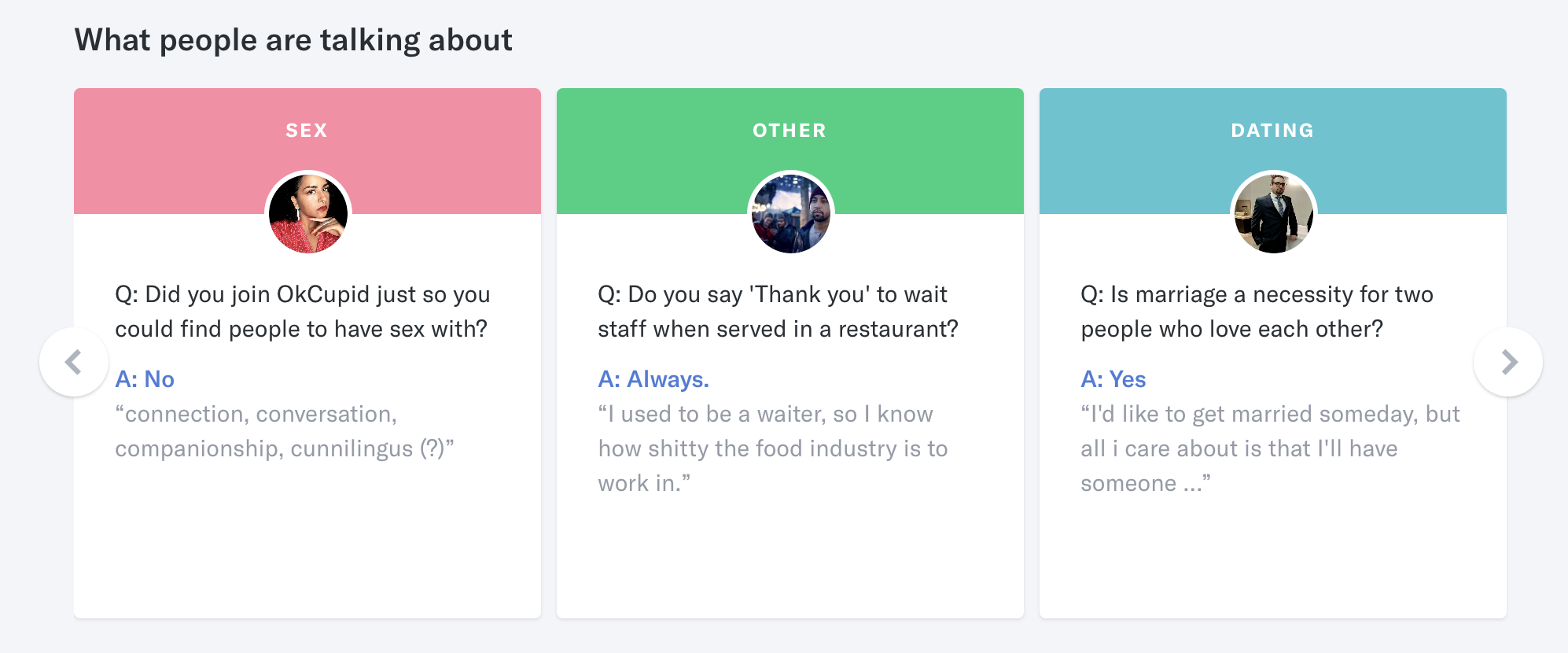
Task: Open the SEX card user's avatar
Action: [308, 213]
